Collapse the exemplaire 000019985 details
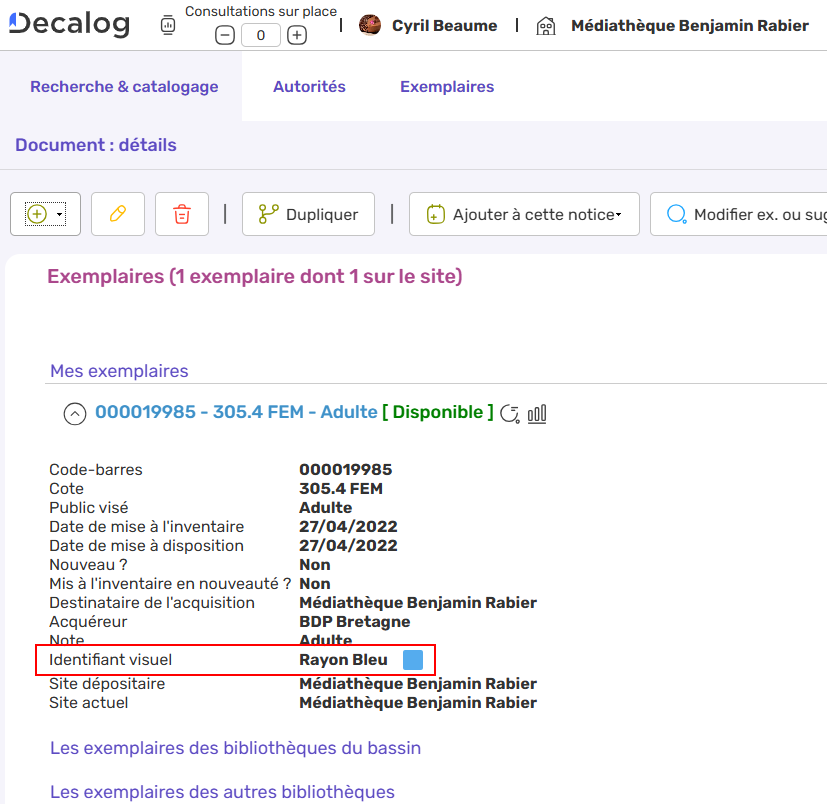827x804 pixels. pyautogui.click(x=75, y=413)
